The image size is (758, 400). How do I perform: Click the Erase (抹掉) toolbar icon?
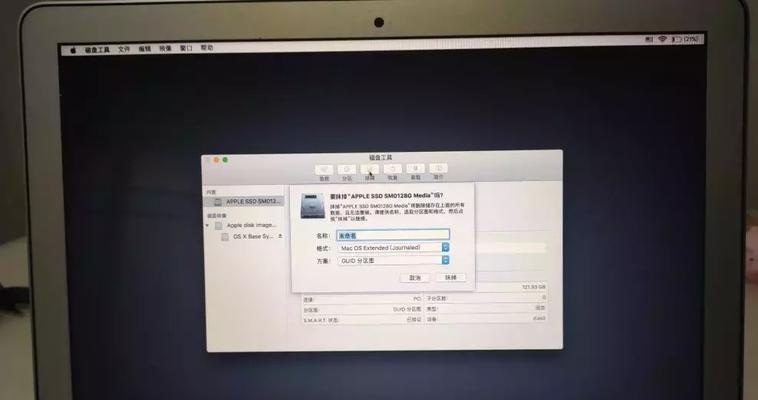coord(370,170)
